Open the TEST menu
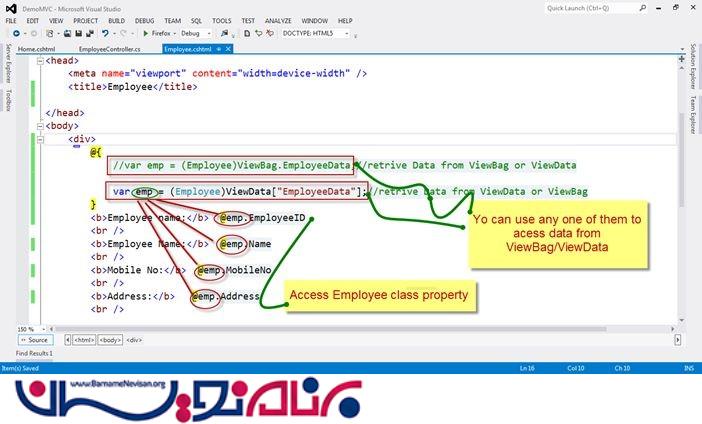 click(x=248, y=21)
